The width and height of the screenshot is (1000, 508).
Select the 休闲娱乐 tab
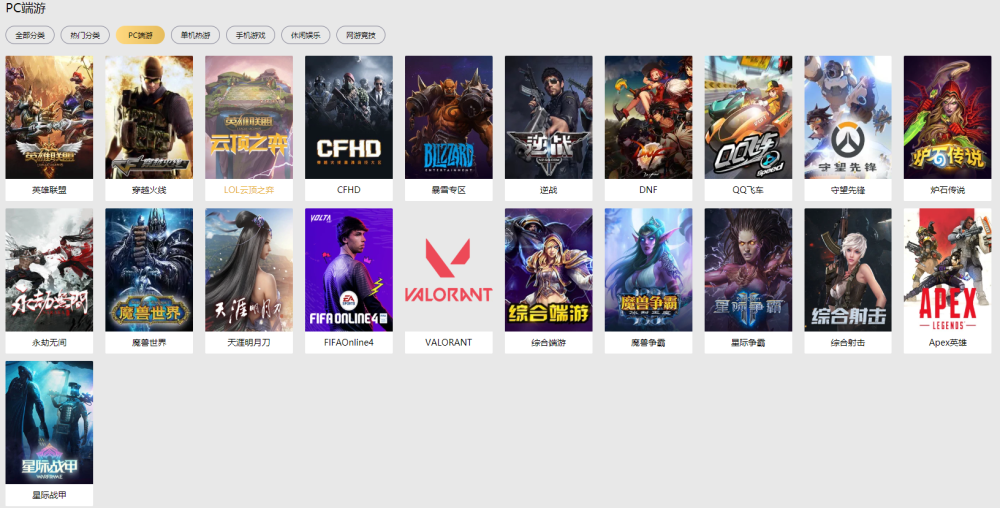[305, 35]
